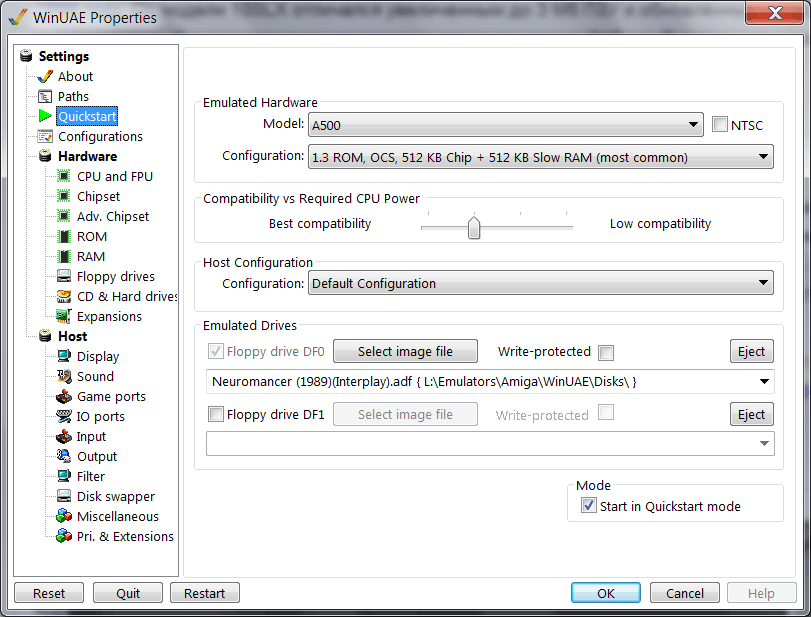The height and width of the screenshot is (617, 811).
Task: Click the Output icon
Action: 64,456
